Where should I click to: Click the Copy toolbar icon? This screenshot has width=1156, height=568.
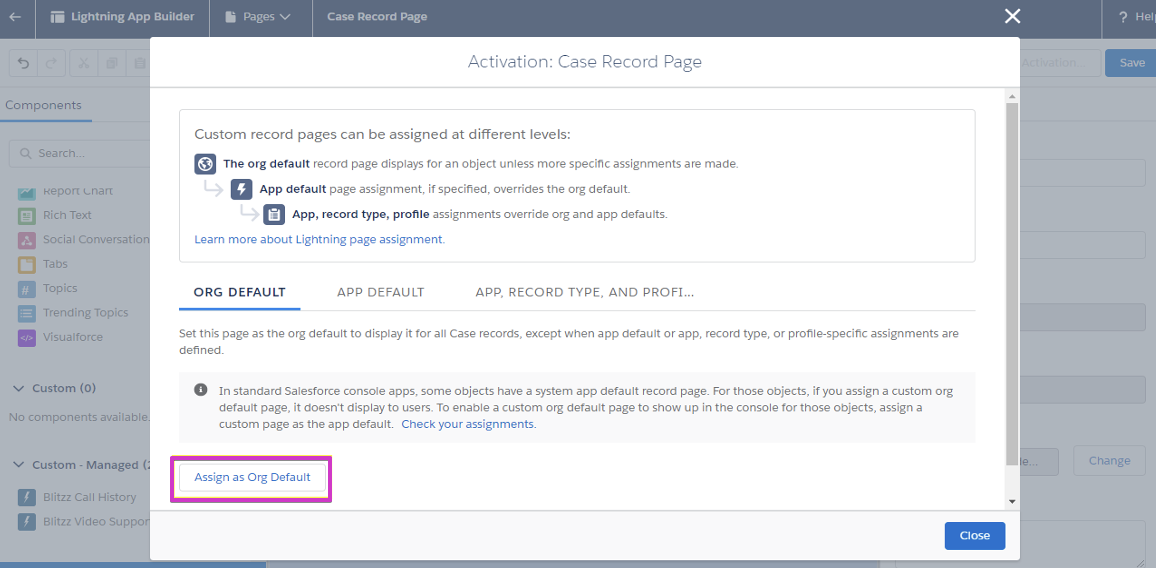pos(111,63)
